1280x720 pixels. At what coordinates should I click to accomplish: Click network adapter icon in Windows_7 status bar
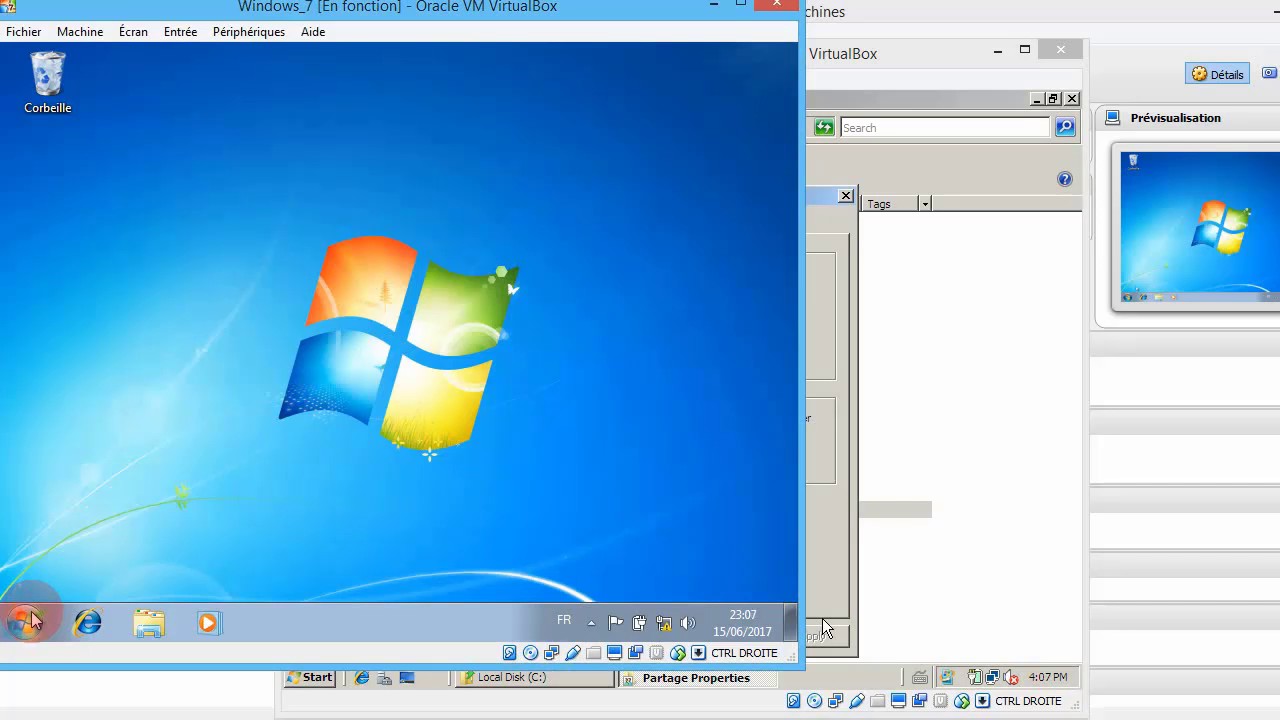pos(551,653)
